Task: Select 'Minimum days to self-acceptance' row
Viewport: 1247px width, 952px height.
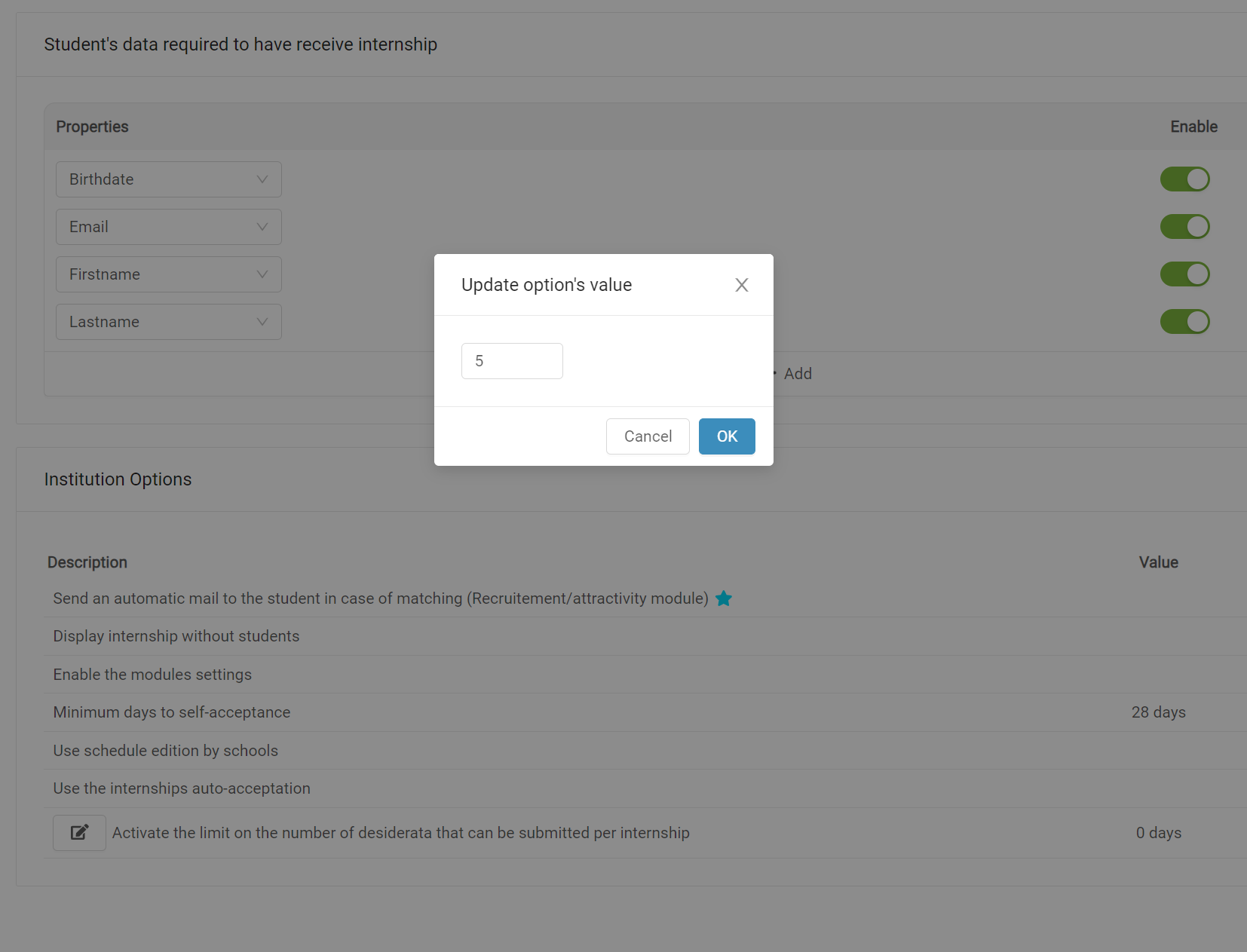Action: point(645,712)
